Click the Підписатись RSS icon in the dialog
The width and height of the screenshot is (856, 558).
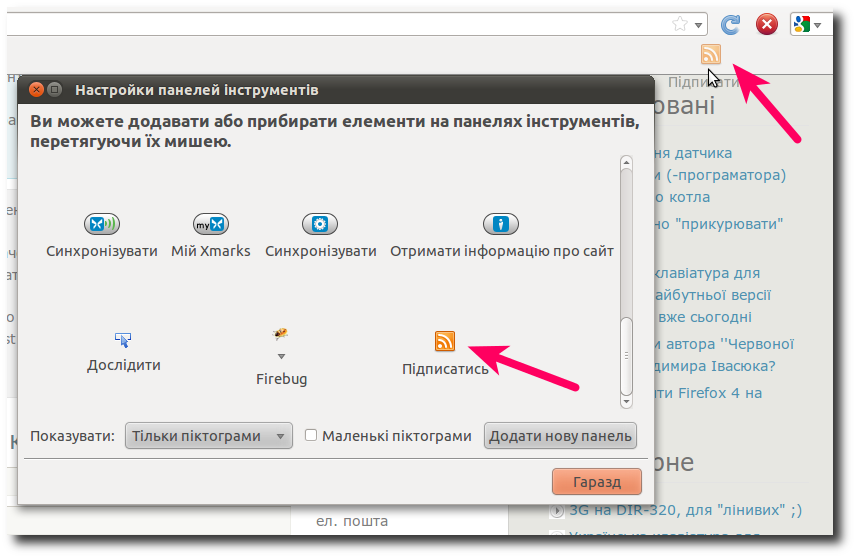click(x=445, y=341)
